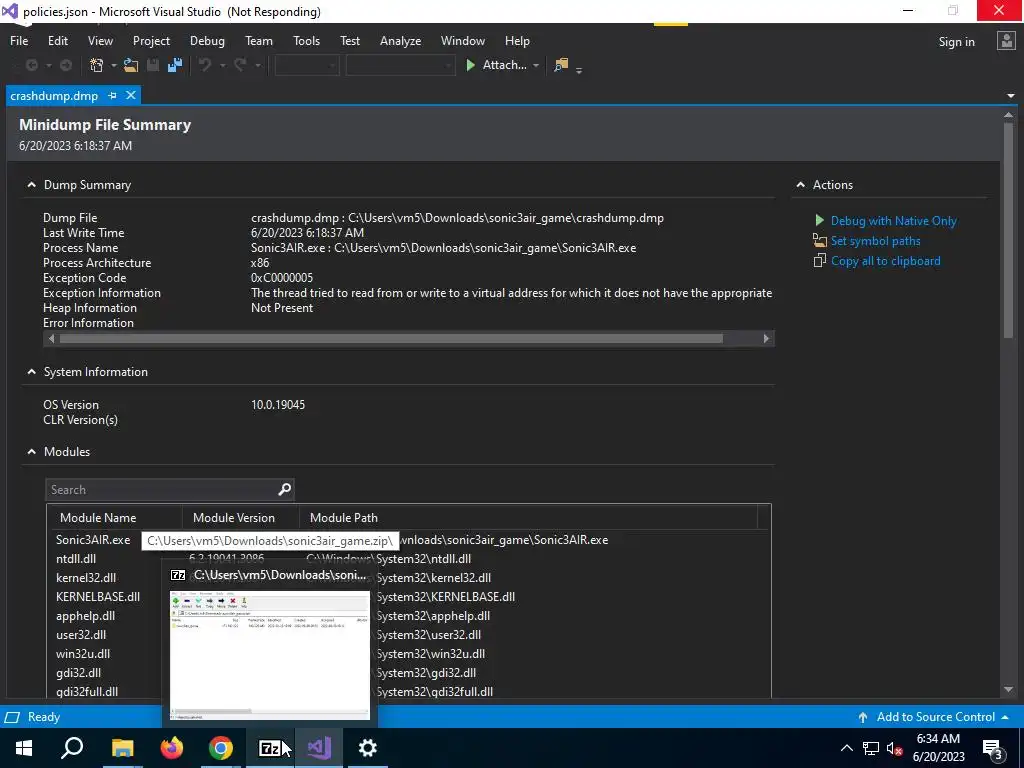Viewport: 1024px width, 768px height.
Task: Click the Visual Studio taskbar icon
Action: [x=319, y=748]
